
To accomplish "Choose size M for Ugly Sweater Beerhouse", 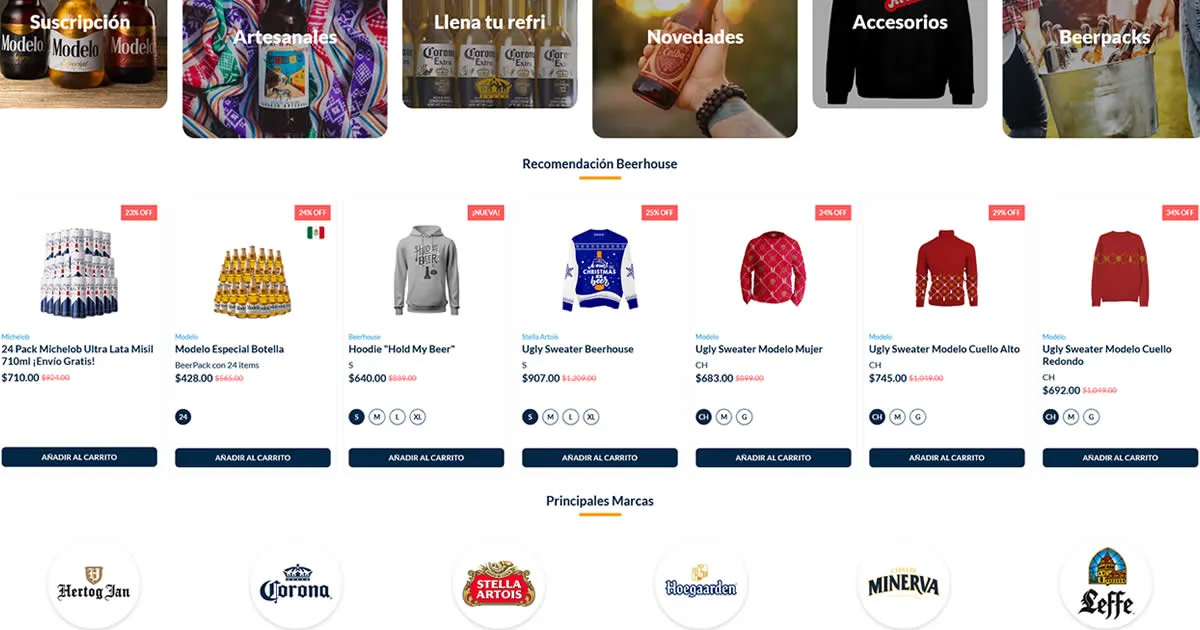I will pyautogui.click(x=550, y=417).
